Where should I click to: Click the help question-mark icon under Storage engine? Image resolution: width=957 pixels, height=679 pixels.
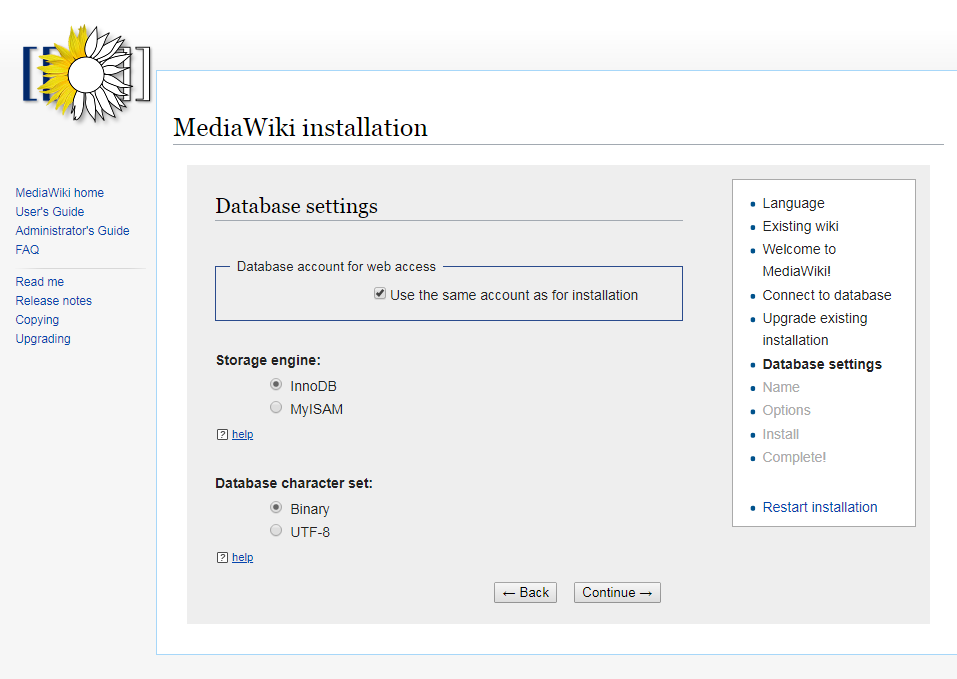tap(222, 434)
